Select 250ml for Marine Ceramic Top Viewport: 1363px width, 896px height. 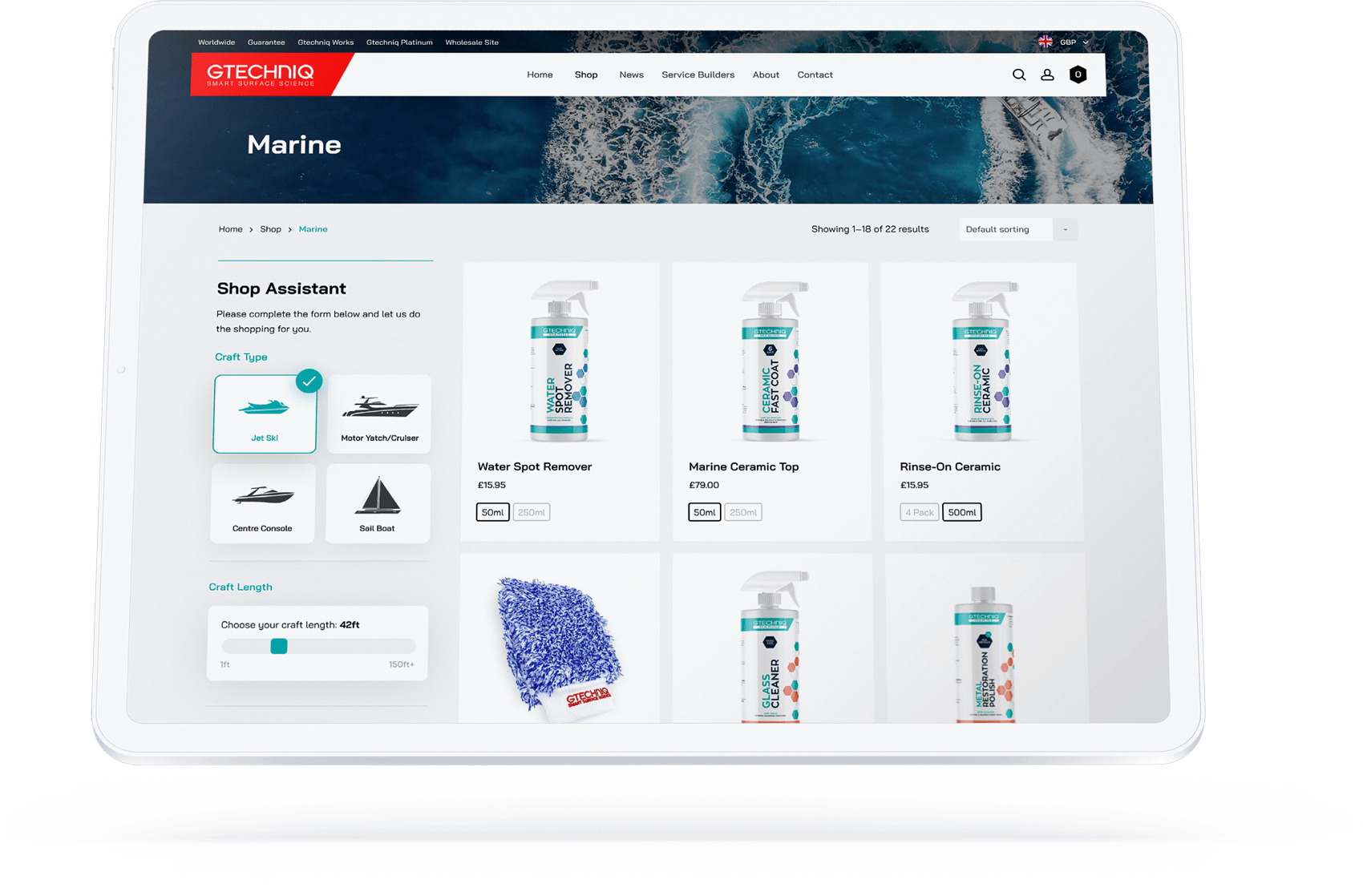[742, 512]
